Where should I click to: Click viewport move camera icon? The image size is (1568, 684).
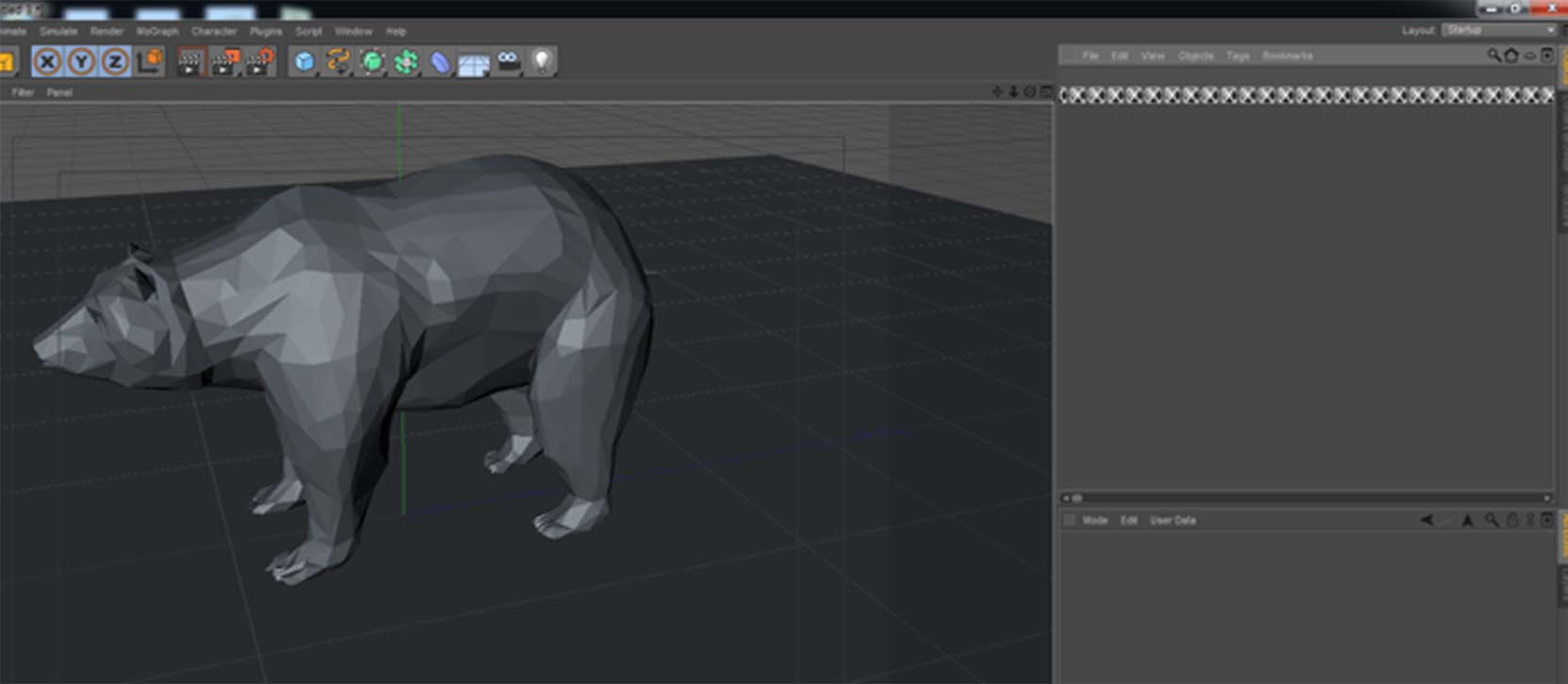click(998, 92)
